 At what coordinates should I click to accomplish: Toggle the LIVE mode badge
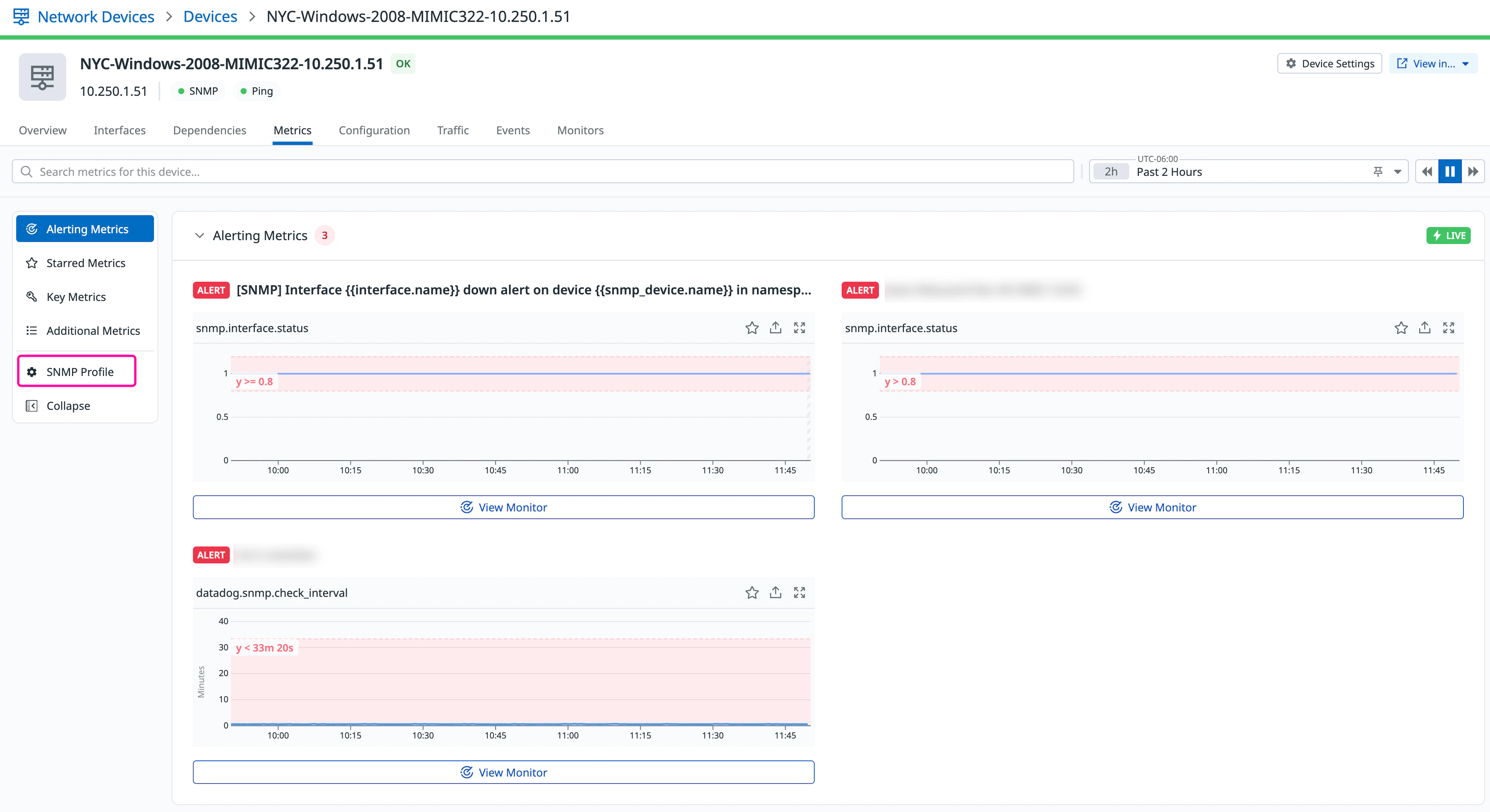pyautogui.click(x=1448, y=236)
